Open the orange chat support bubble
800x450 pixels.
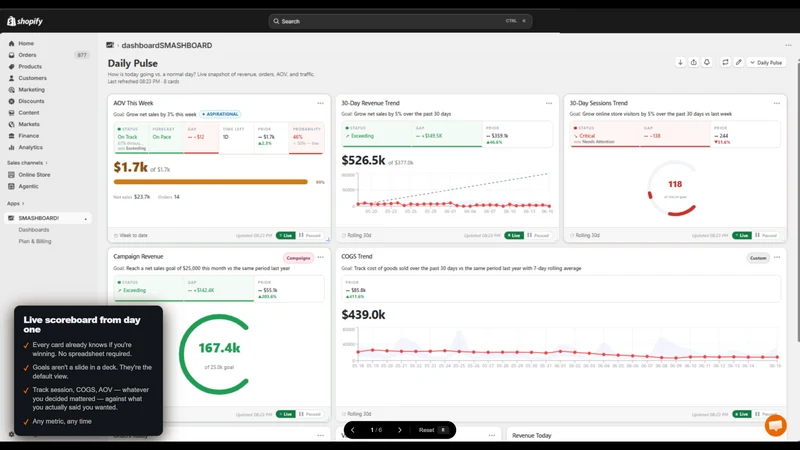(x=776, y=426)
